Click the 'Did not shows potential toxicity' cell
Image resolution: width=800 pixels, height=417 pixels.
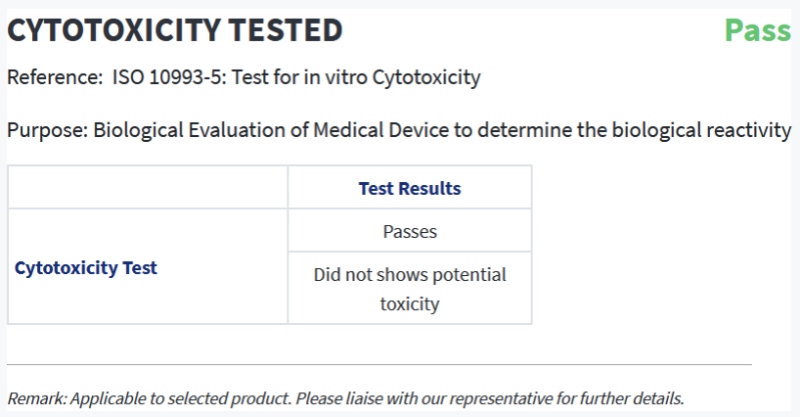(x=409, y=288)
